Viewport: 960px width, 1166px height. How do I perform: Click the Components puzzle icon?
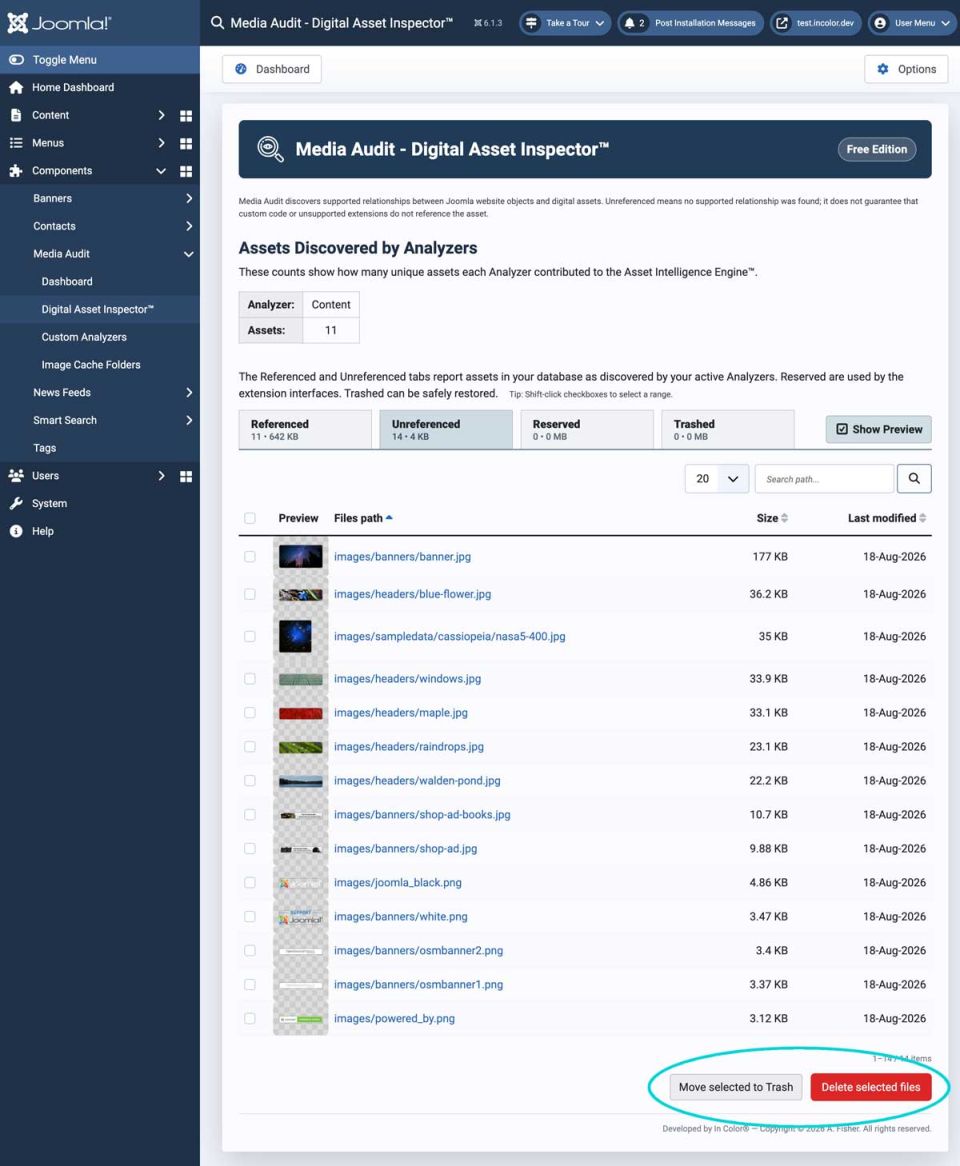(16, 170)
